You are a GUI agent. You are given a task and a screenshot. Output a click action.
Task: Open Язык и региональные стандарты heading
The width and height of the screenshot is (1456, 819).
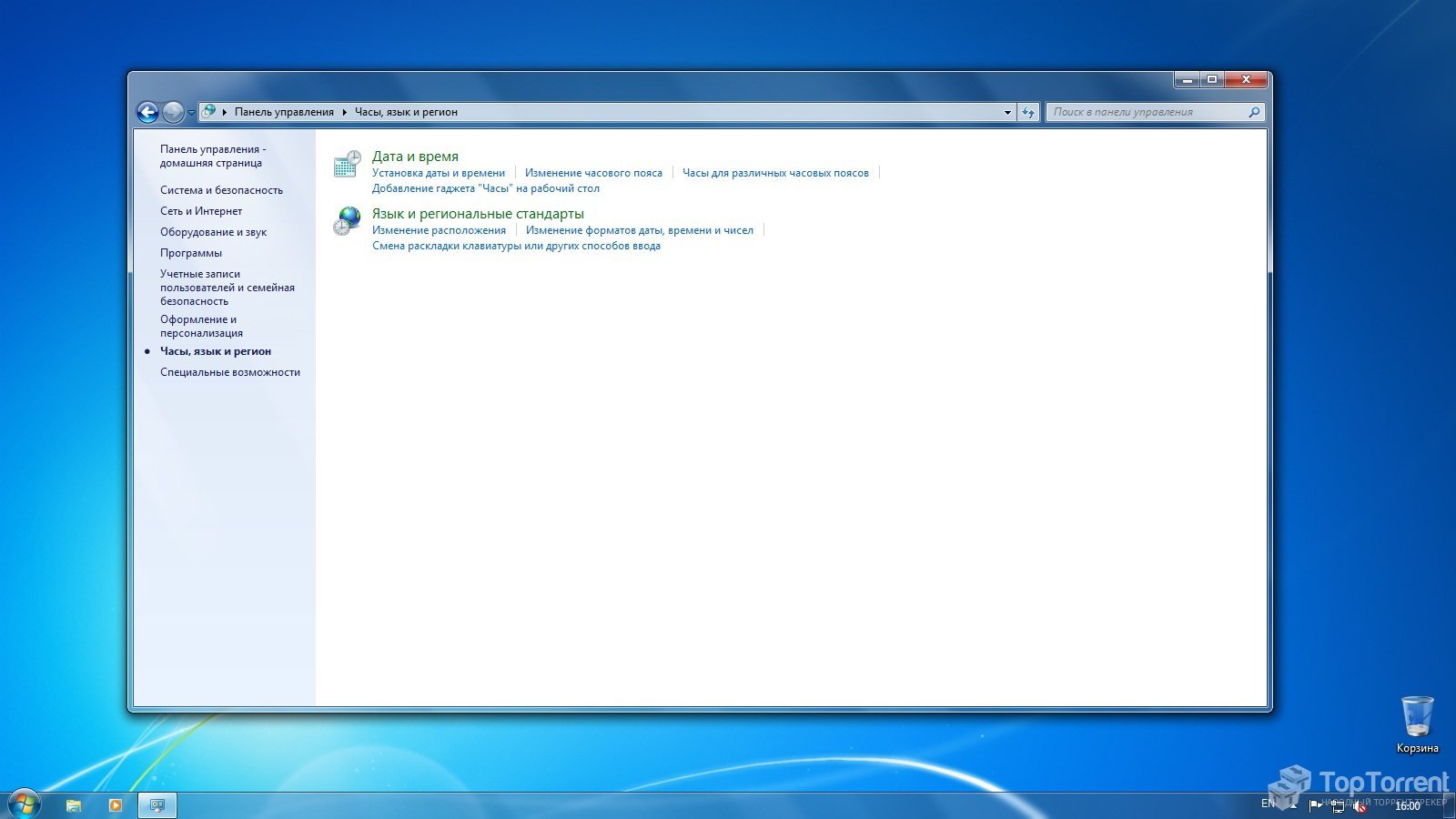(x=478, y=214)
